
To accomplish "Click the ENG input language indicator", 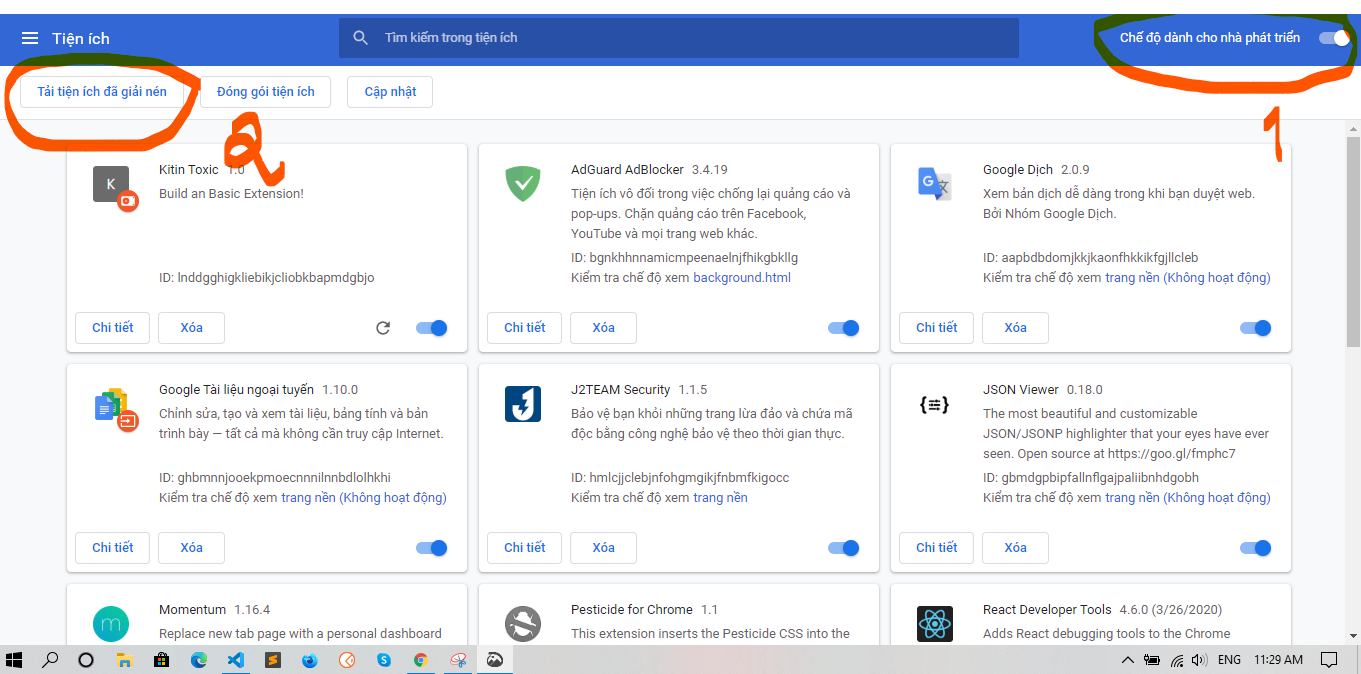I will click(1229, 660).
